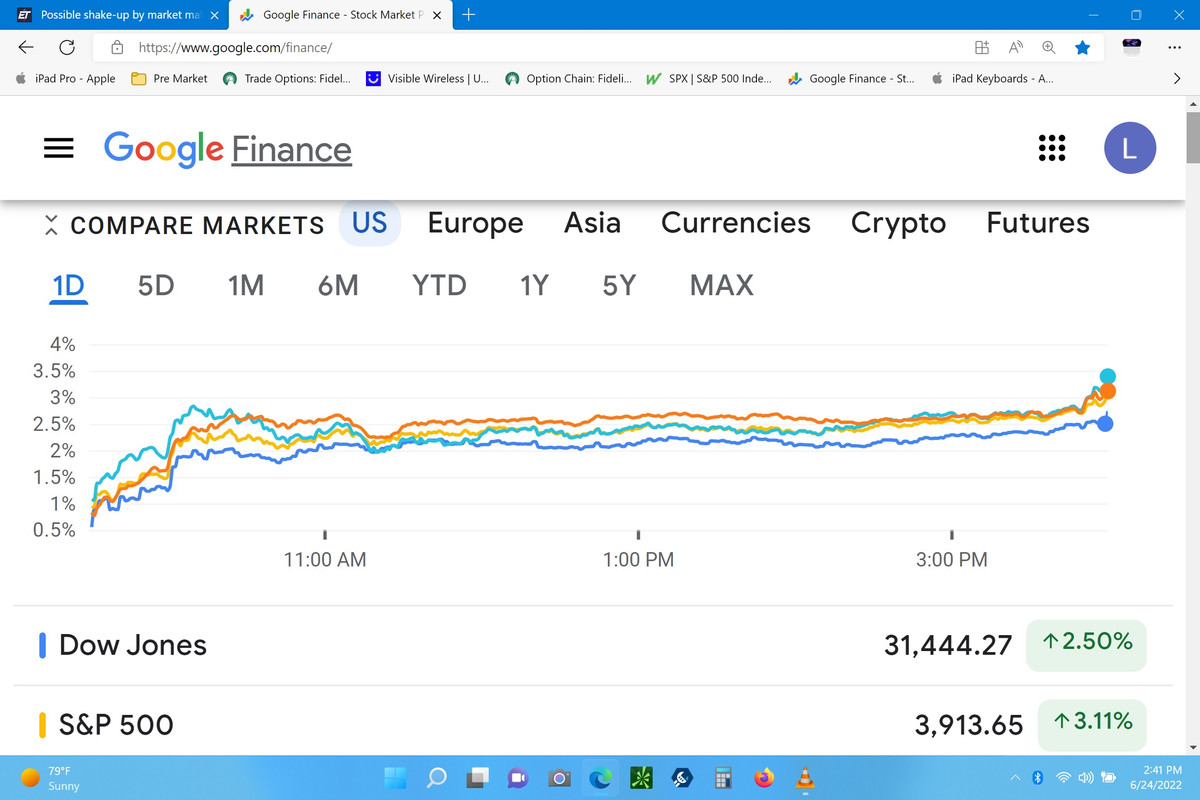The image size is (1200, 800).
Task: Open the Google Finance hamburger menu
Action: 59,148
